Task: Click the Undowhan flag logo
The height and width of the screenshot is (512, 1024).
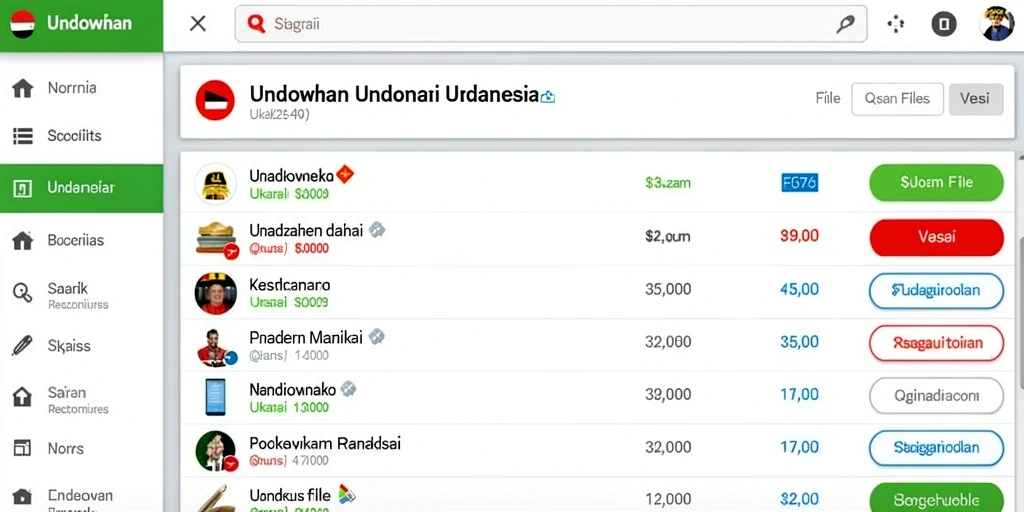Action: click(x=23, y=24)
